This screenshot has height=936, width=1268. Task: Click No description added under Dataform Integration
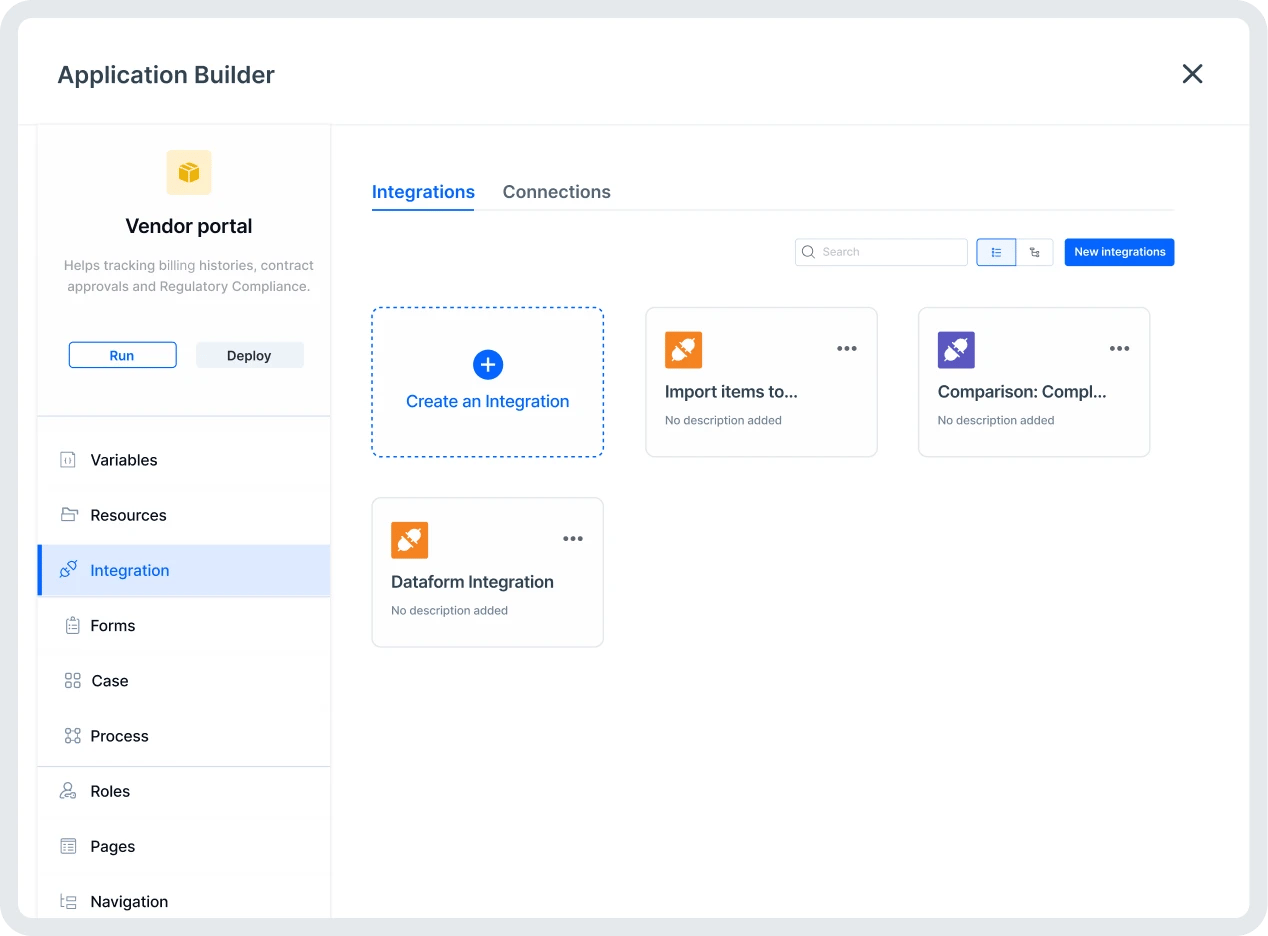(449, 610)
